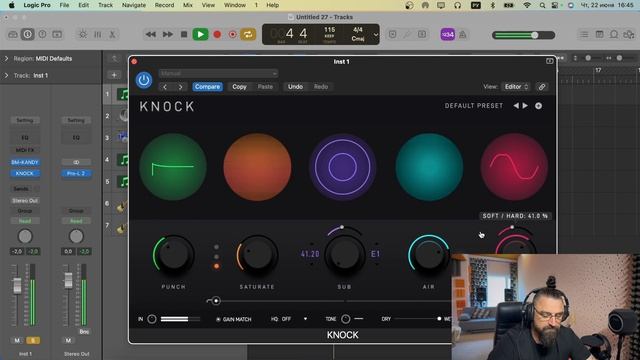Open Note Pads icon

tap(599, 35)
